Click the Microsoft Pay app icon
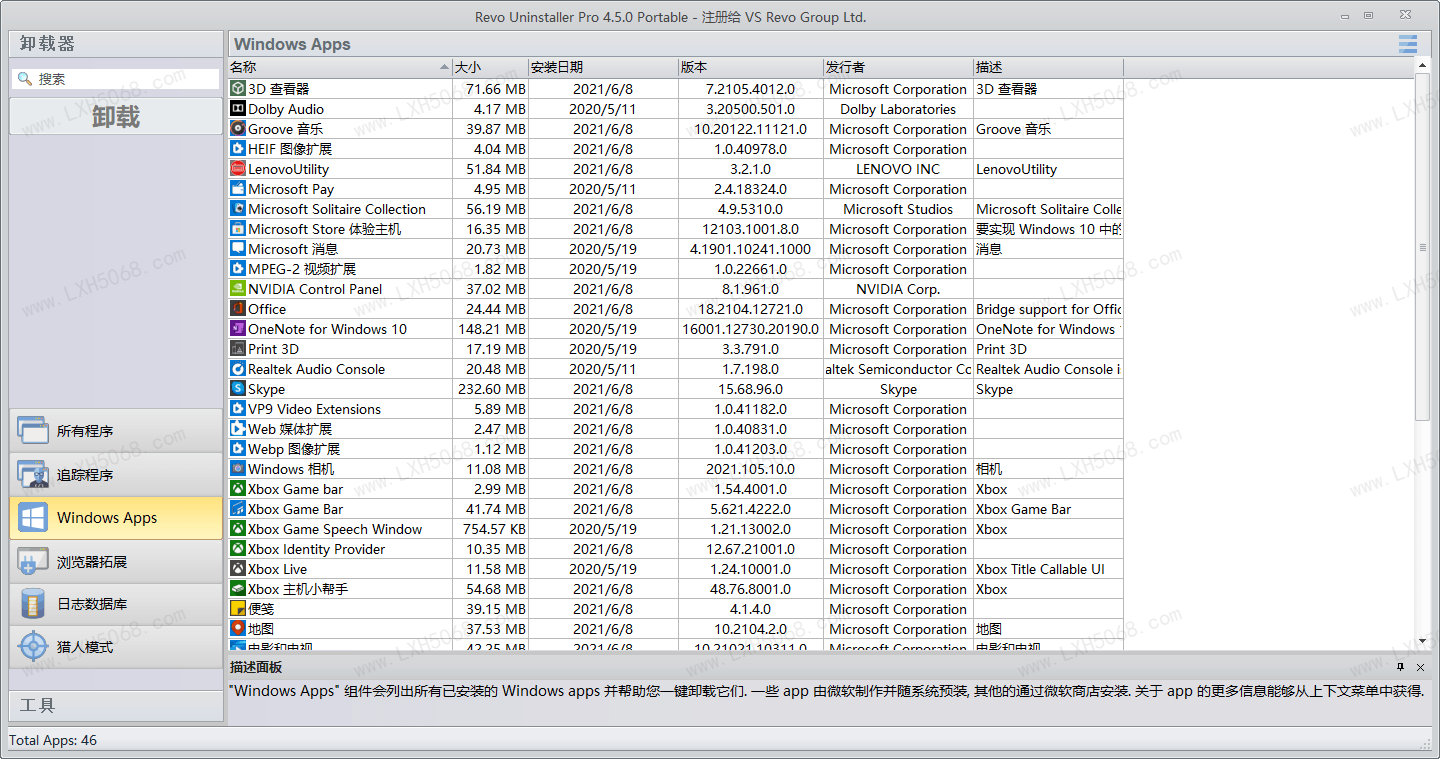The width and height of the screenshot is (1440, 759). pyautogui.click(x=238, y=189)
